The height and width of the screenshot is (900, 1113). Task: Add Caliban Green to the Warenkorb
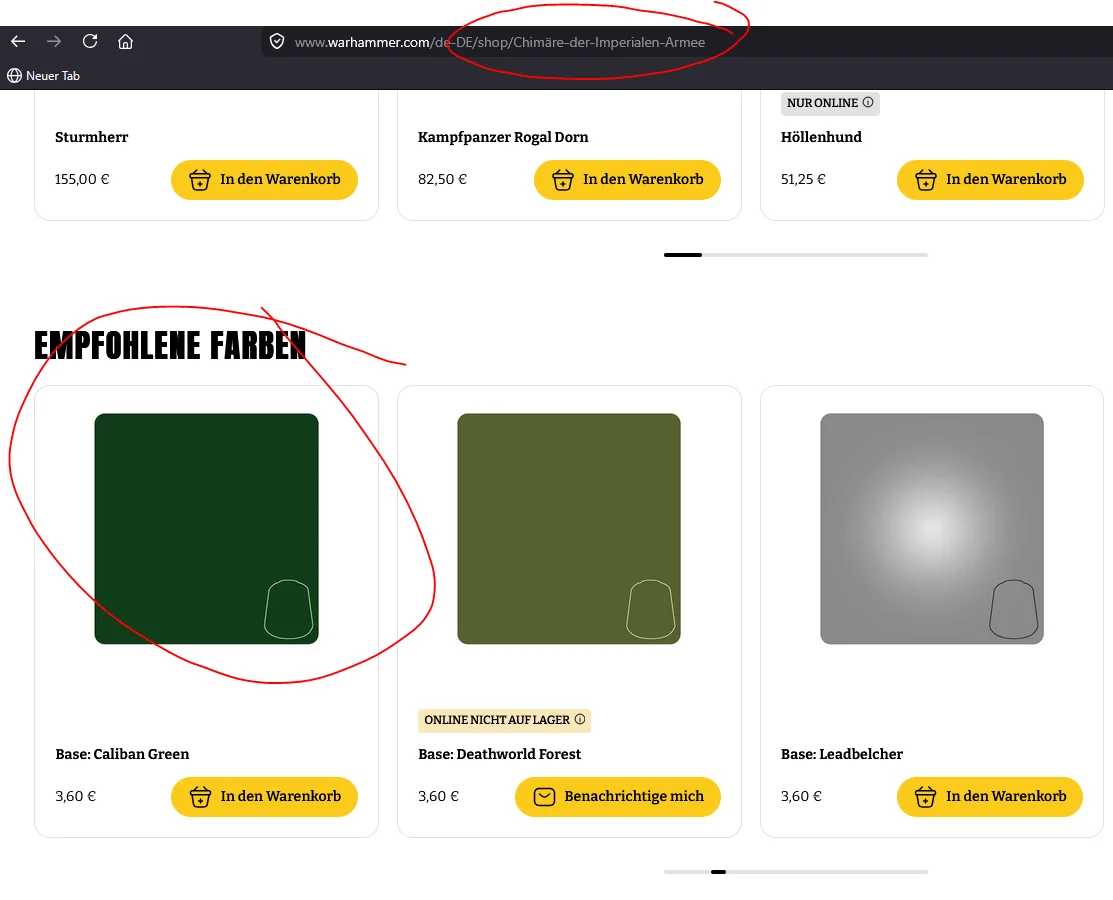pos(264,796)
